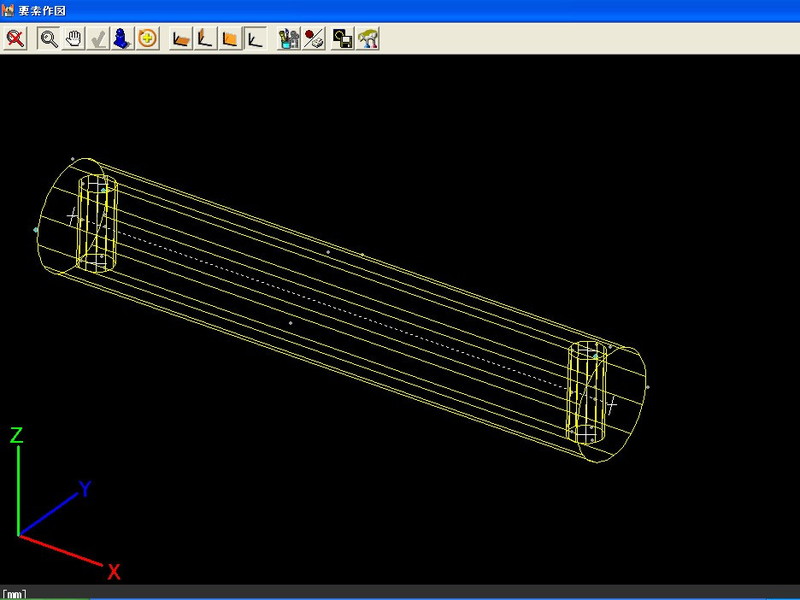
Task: Switch to the horizontal XY plane view
Action: click(x=181, y=39)
